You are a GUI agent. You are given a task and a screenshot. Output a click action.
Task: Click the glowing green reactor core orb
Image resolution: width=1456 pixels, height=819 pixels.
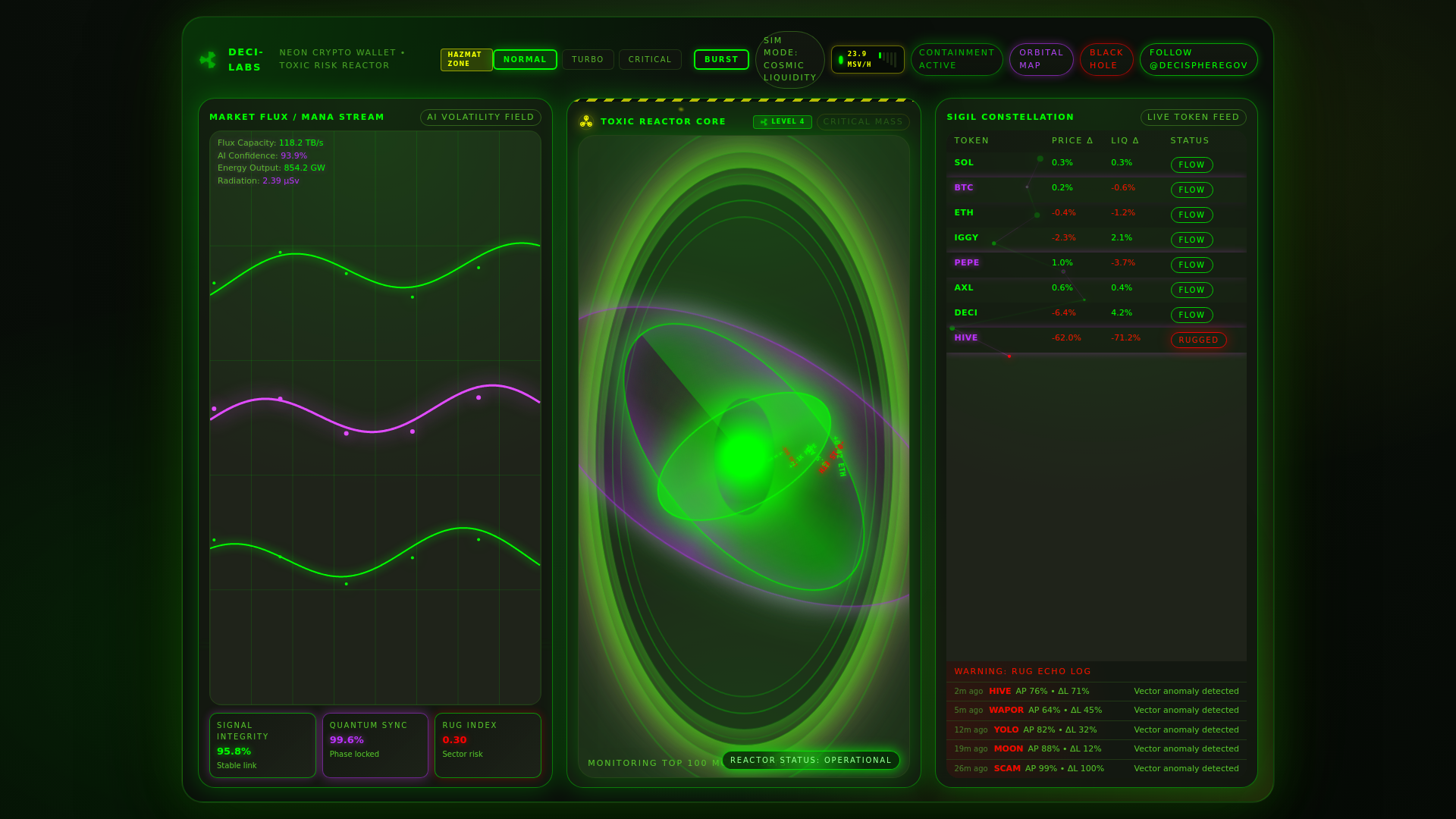click(743, 457)
